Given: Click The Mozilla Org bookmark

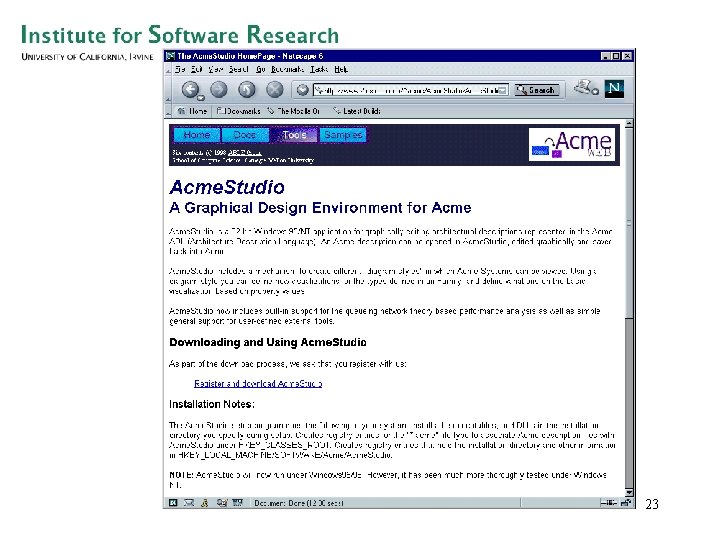Looking at the screenshot, I should (294, 111).
